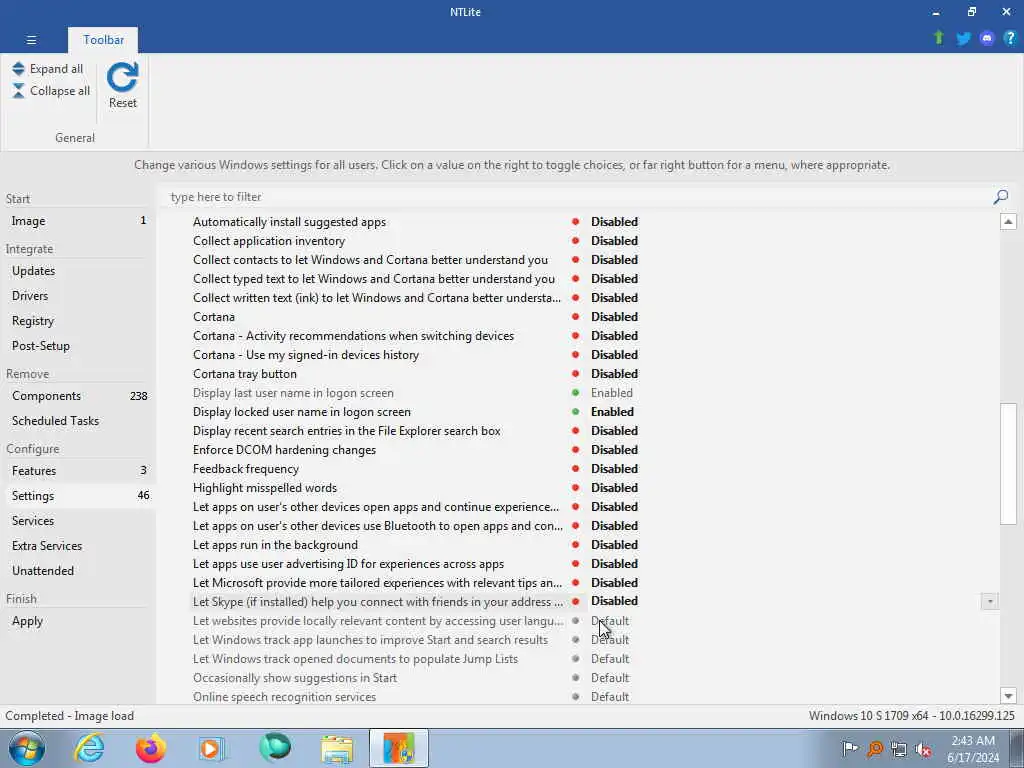Screen dimensions: 1024x768
Task: Open Windows Start orb on the taskbar
Action: pyautogui.click(x=27, y=748)
